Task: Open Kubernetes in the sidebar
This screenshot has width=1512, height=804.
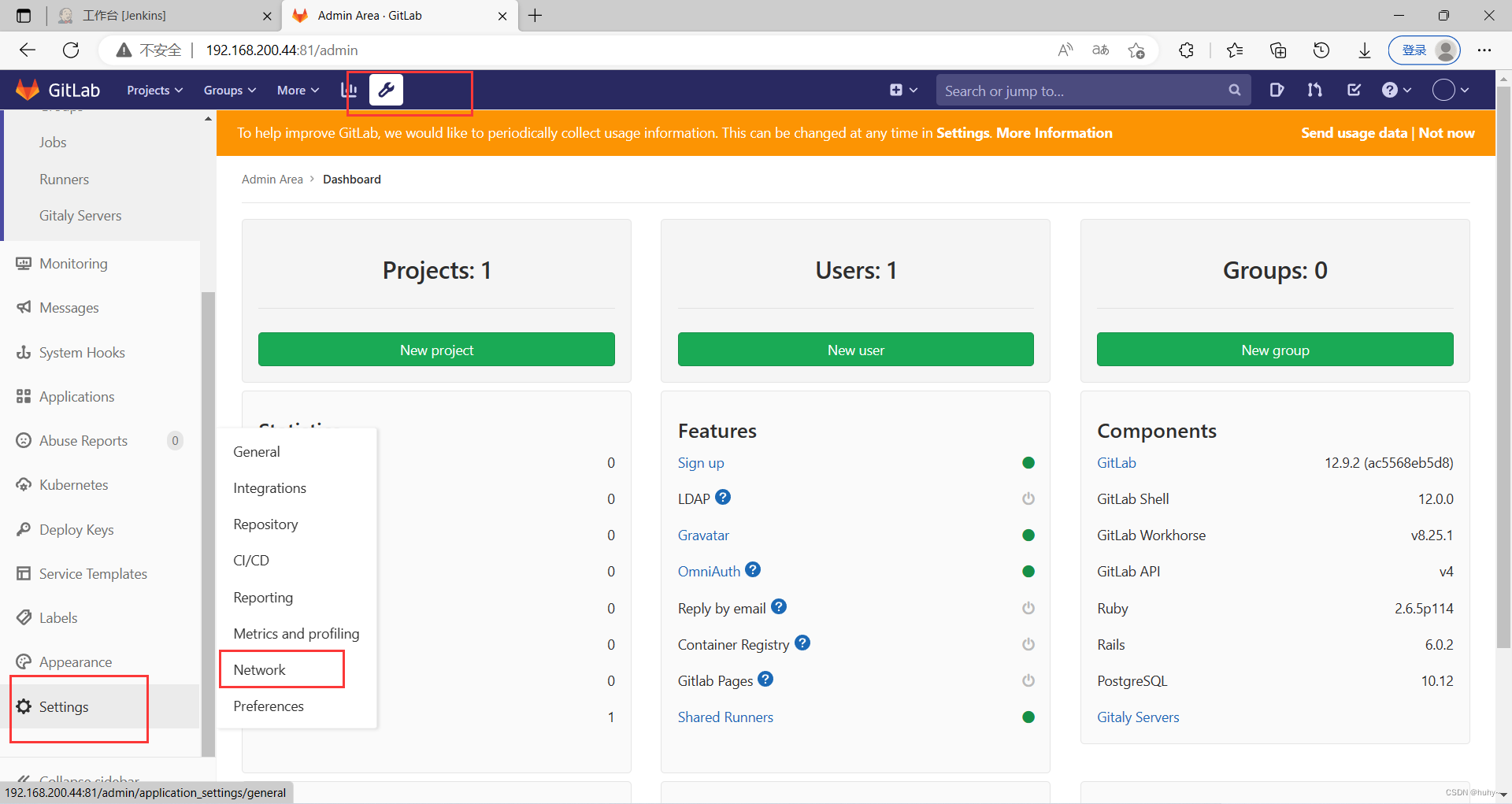Action: click(x=73, y=484)
